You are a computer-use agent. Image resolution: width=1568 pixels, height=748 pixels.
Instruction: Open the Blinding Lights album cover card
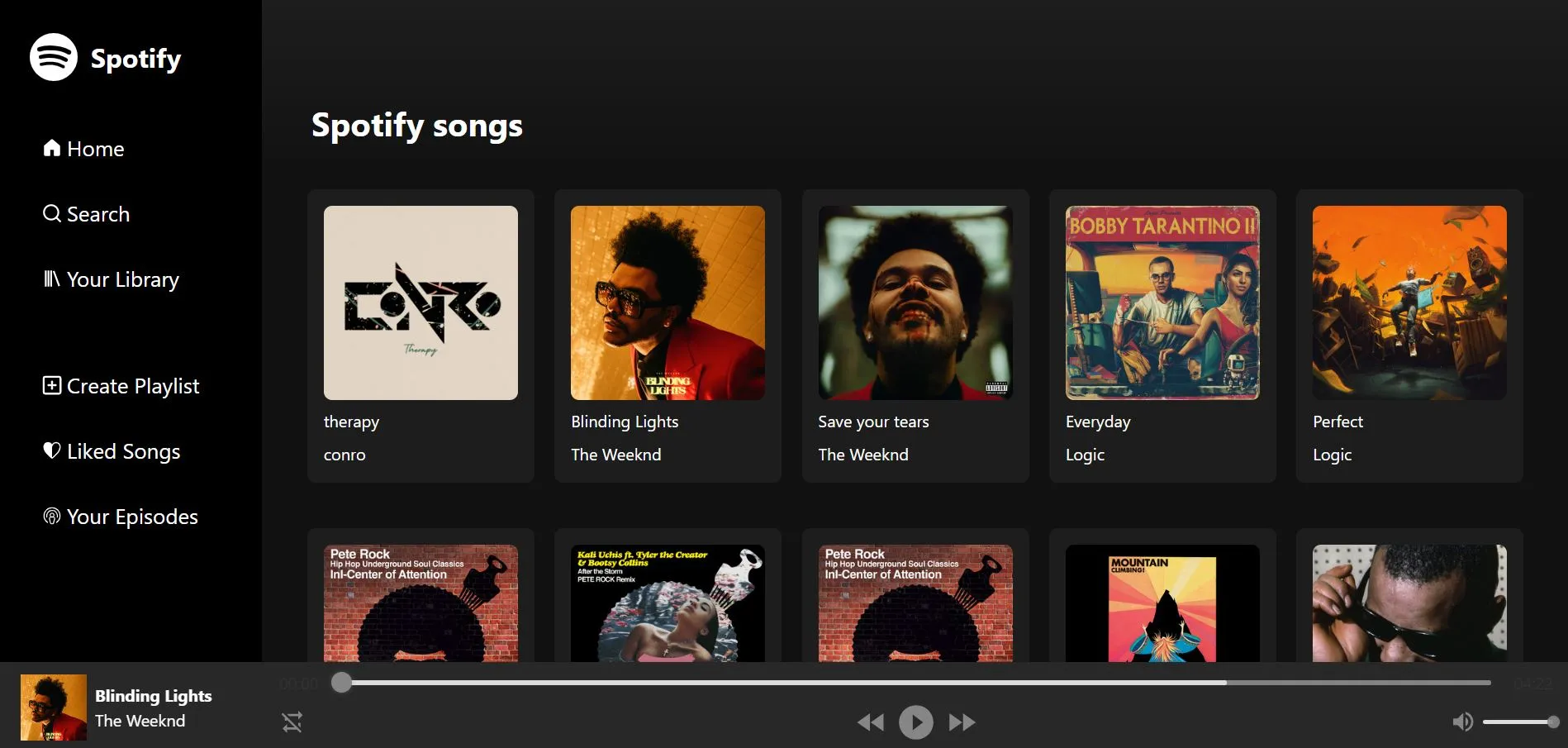tap(668, 303)
